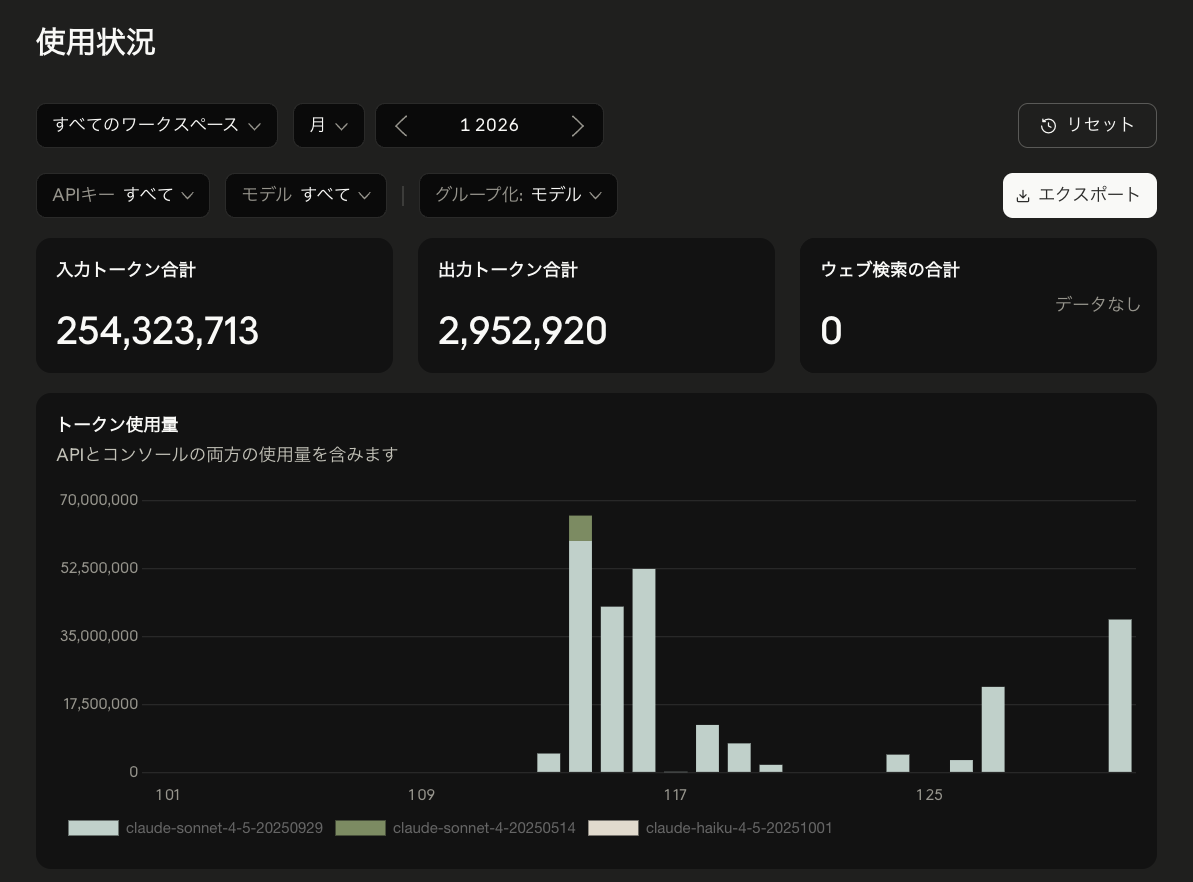Toggle the claude-sonnet-4-20250514 legend swatch
This screenshot has width=1193, height=882.
[x=361, y=828]
